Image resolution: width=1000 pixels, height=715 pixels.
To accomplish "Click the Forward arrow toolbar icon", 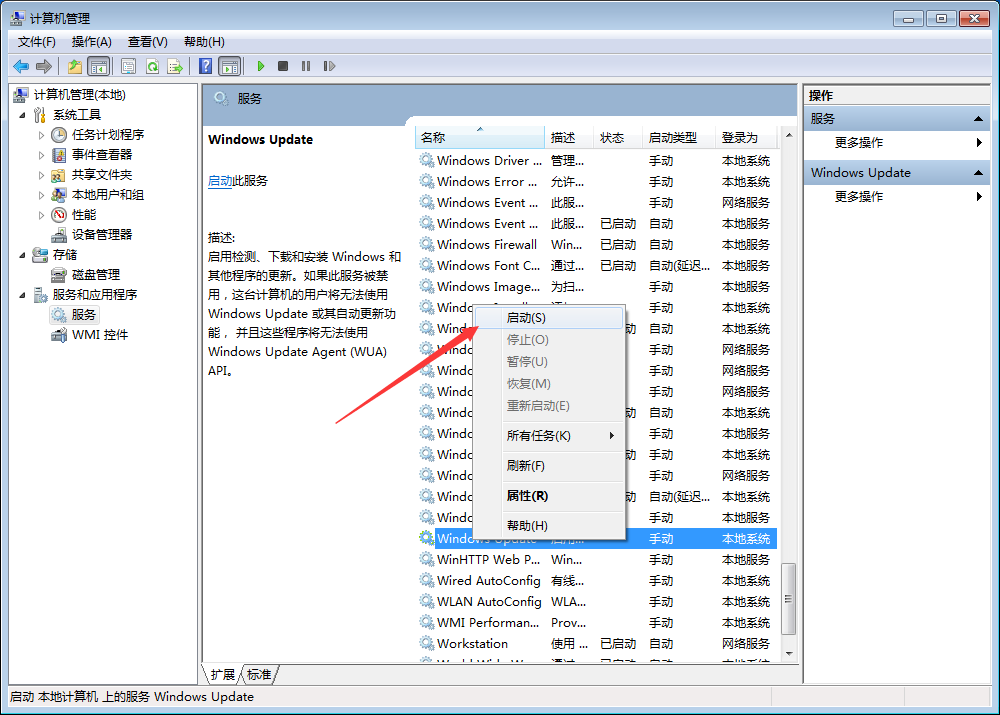I will (x=44, y=66).
